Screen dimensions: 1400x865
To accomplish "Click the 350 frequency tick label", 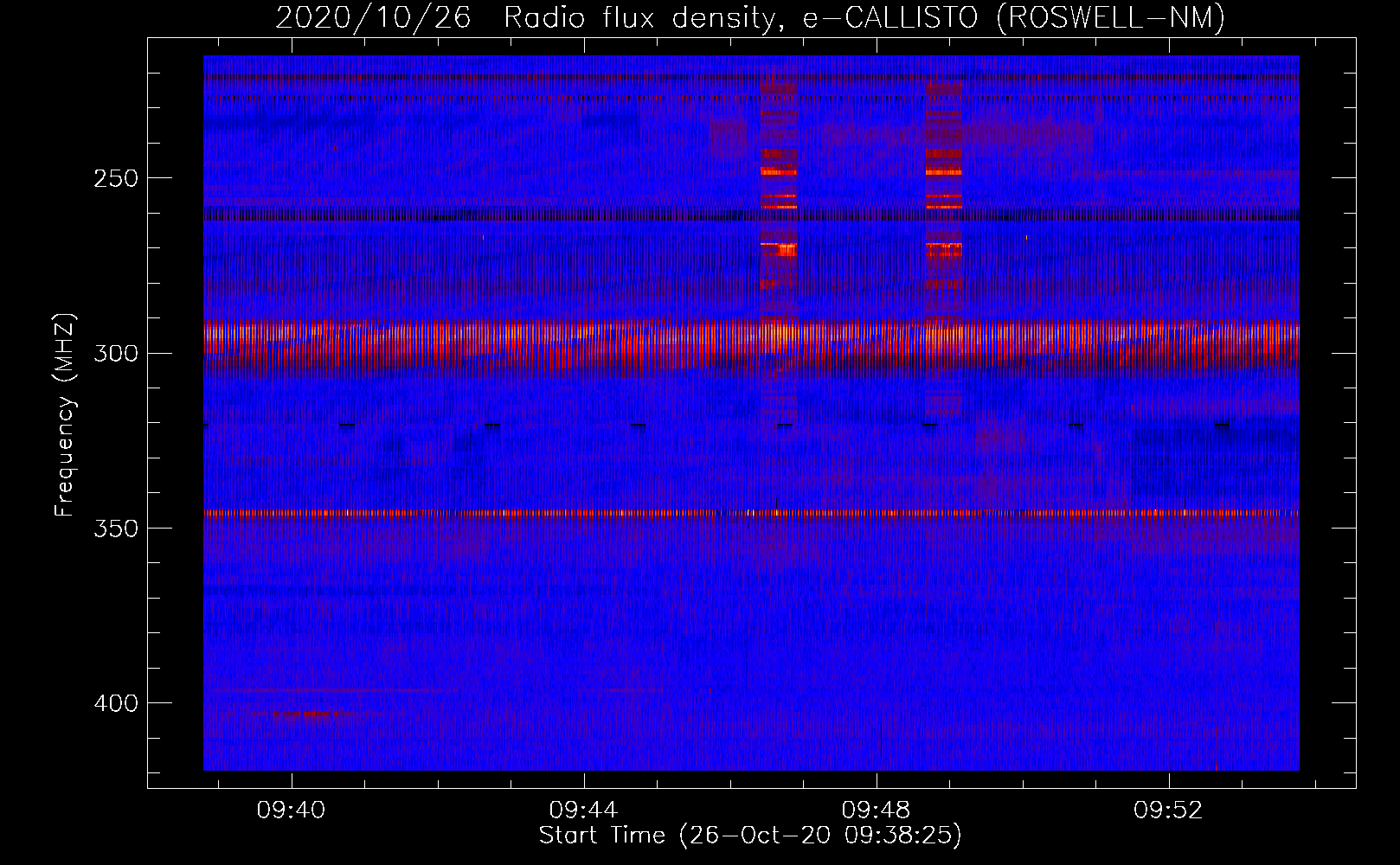I will pos(116,529).
